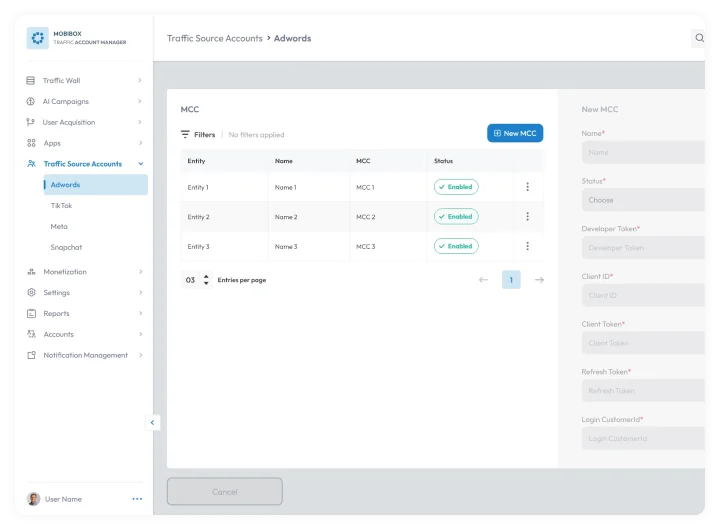This screenshot has height=530, width=720.
Task: Expand the Settings menu chevron
Action: click(x=141, y=293)
